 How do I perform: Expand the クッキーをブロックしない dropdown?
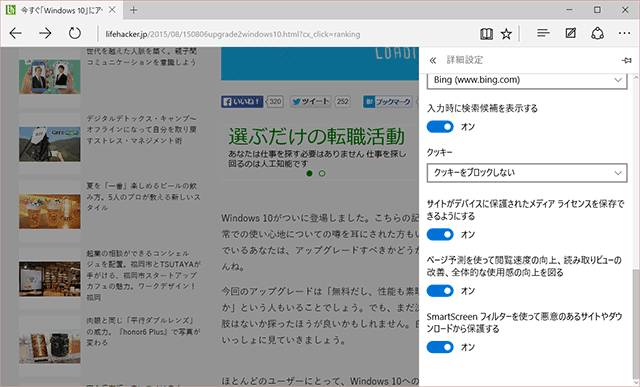(527, 173)
